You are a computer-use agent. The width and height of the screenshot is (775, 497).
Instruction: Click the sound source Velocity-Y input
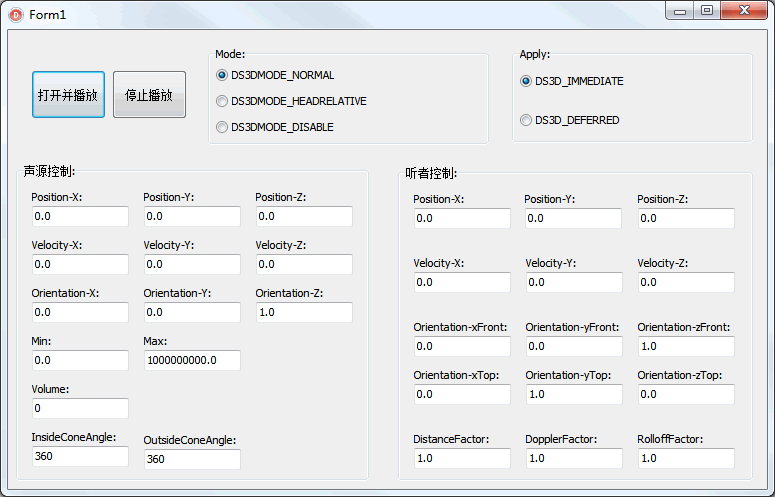coord(192,264)
